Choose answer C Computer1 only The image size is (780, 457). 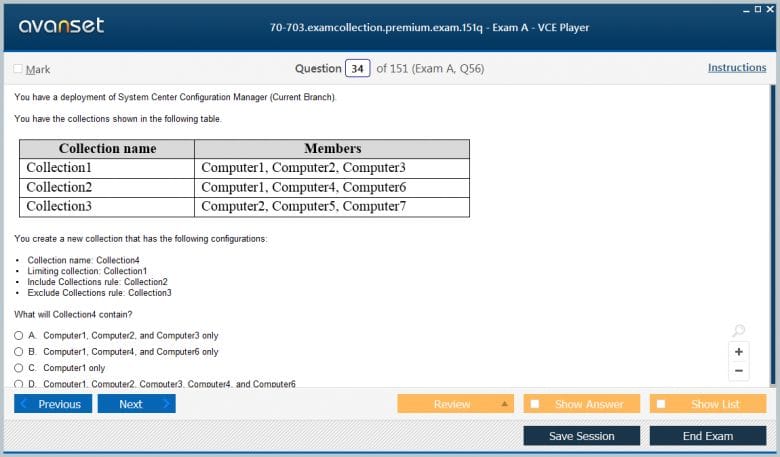(18, 368)
